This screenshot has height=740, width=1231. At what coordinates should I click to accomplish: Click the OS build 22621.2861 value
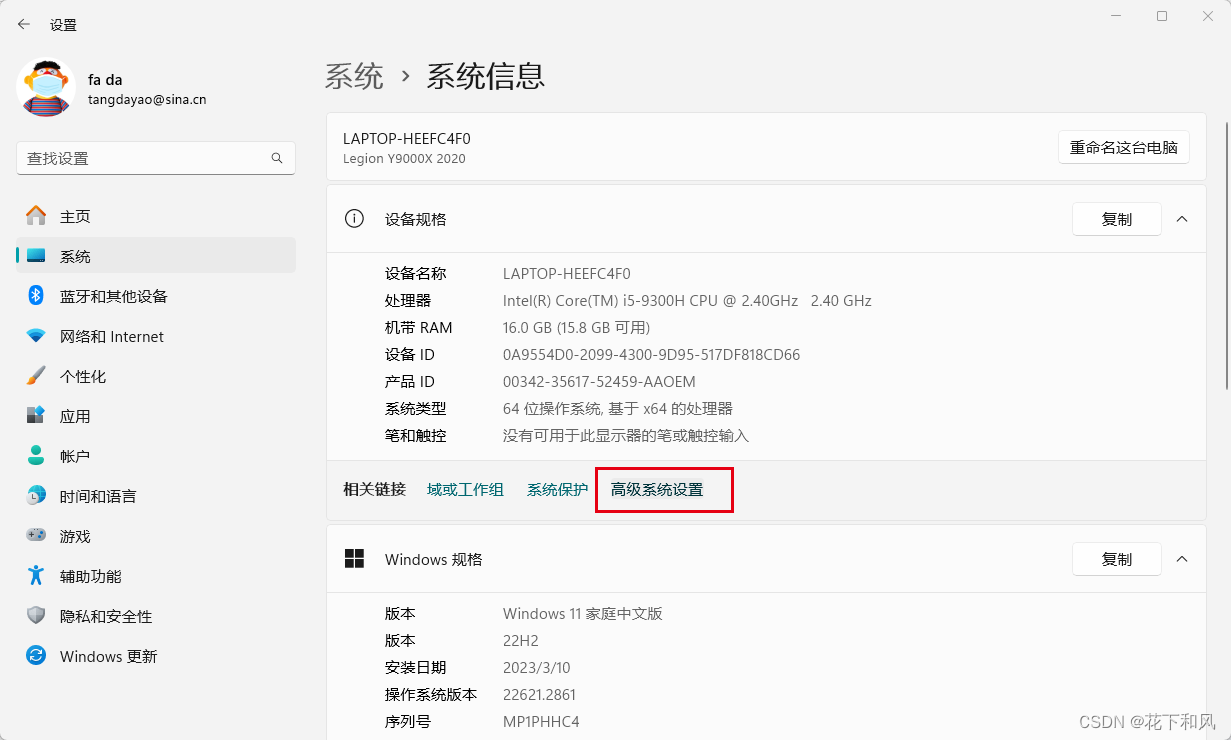(539, 694)
